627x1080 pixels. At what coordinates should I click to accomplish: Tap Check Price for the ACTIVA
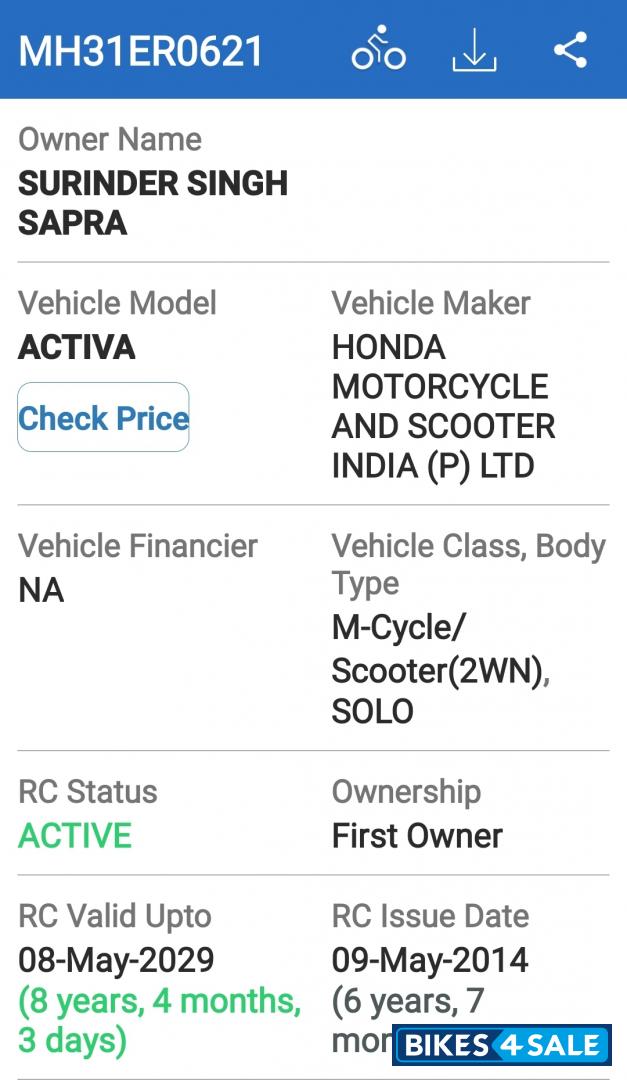coord(103,417)
